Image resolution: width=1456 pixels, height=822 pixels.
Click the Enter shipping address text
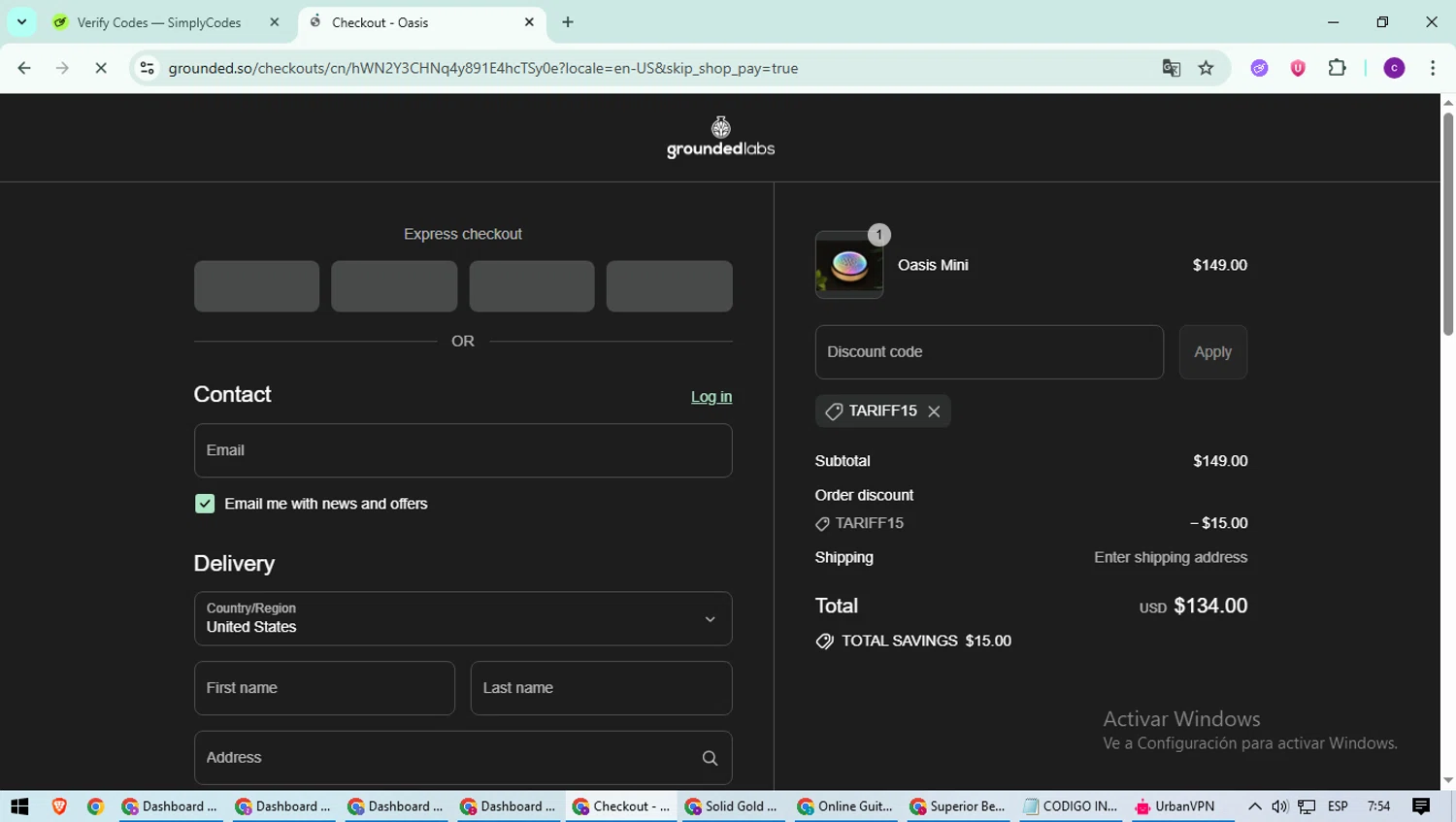click(x=1171, y=558)
